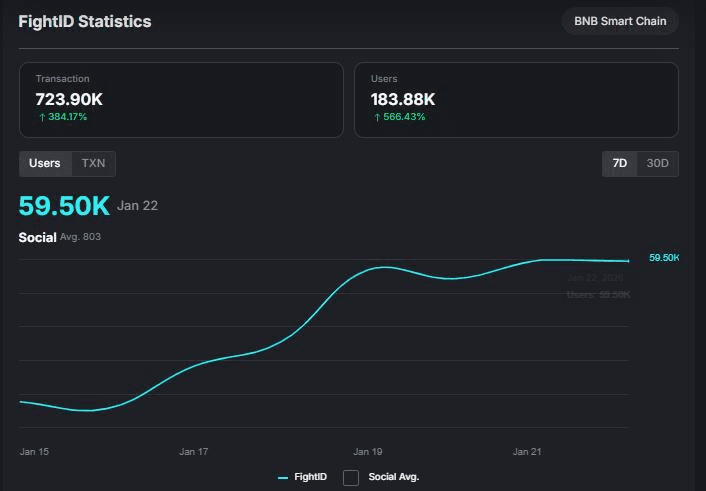Click the 59.50K end-of-line value label
This screenshot has height=491, width=706.
pyautogui.click(x=664, y=258)
